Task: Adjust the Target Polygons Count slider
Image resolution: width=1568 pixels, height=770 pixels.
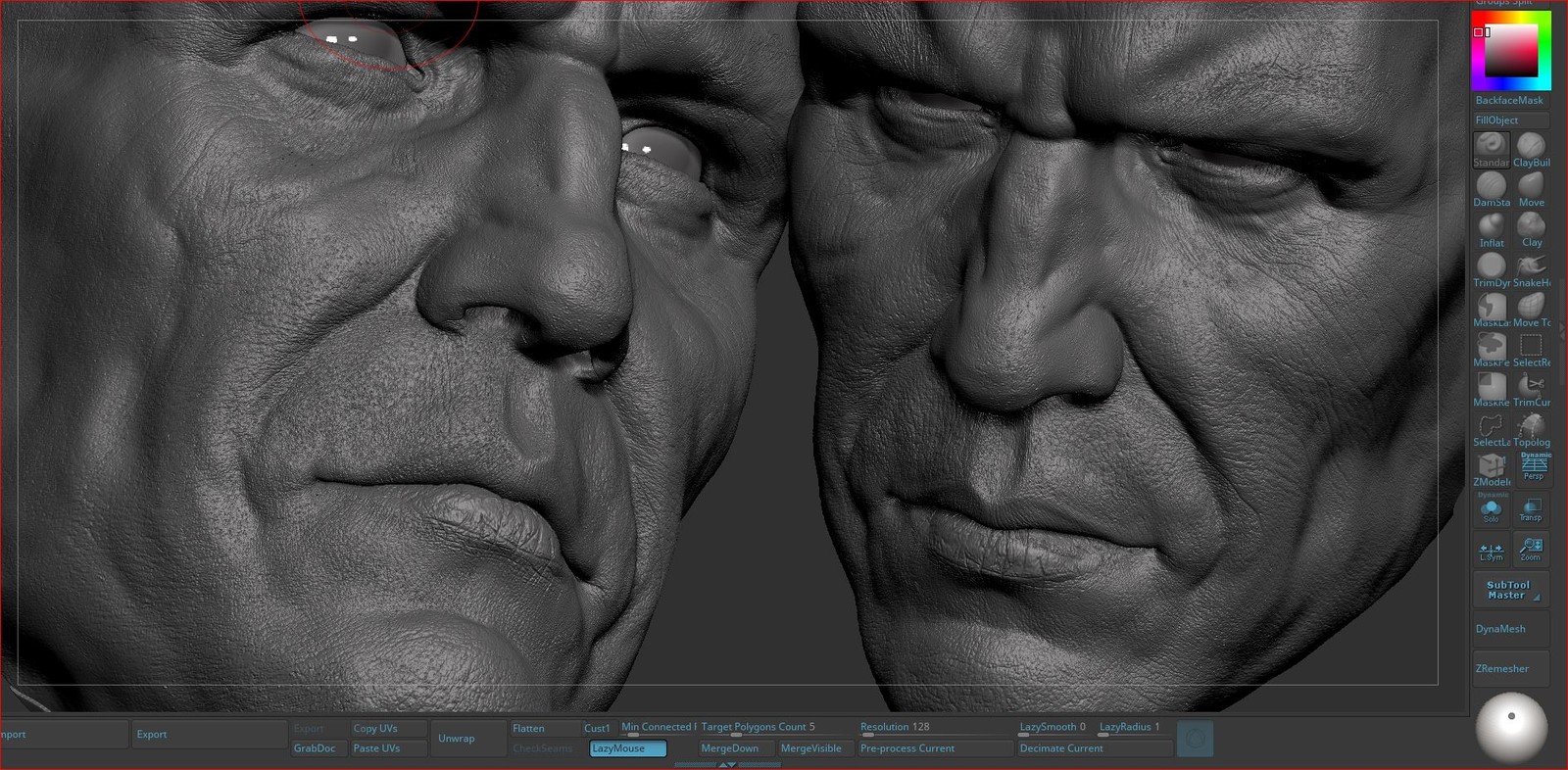Action: (x=775, y=728)
